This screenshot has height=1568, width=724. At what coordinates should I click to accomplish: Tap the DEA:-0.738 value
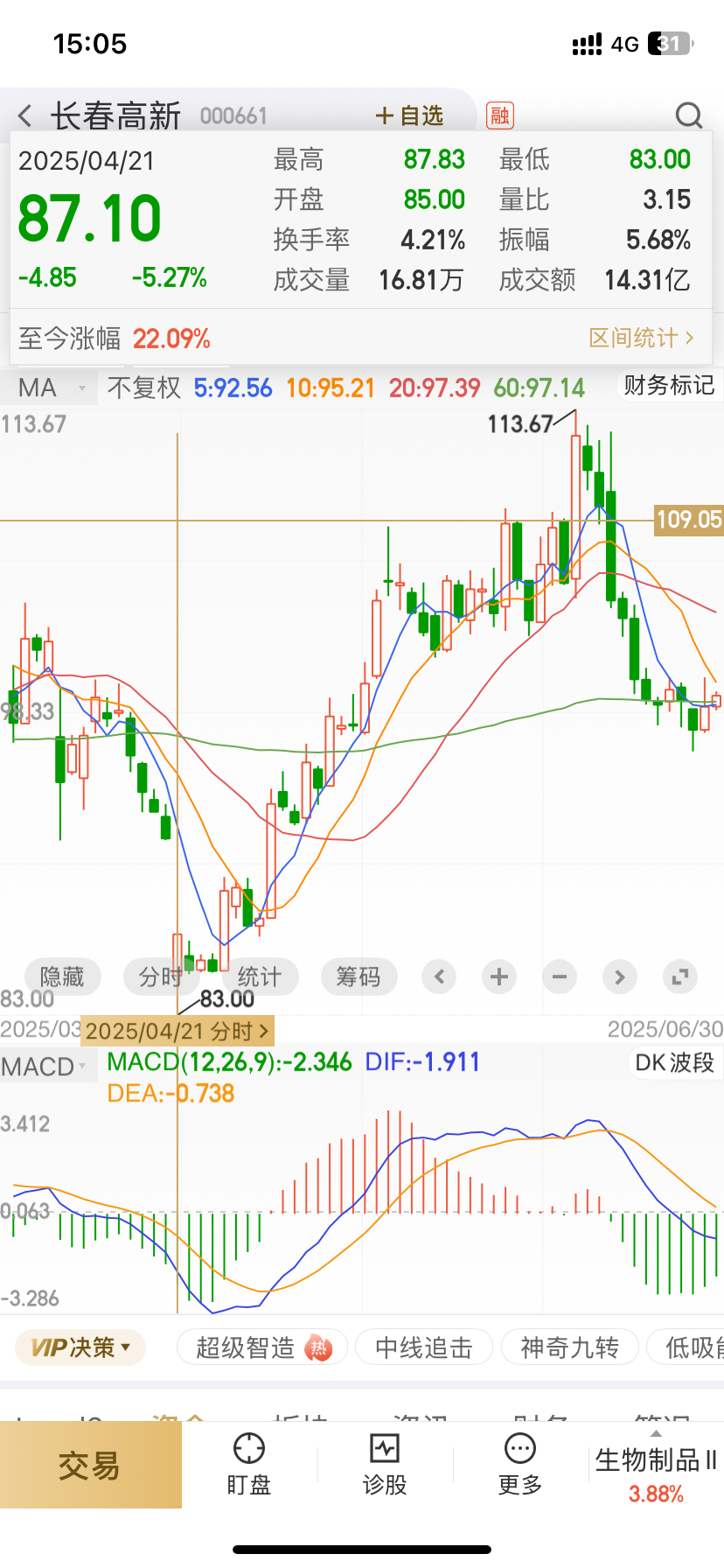(x=171, y=1093)
